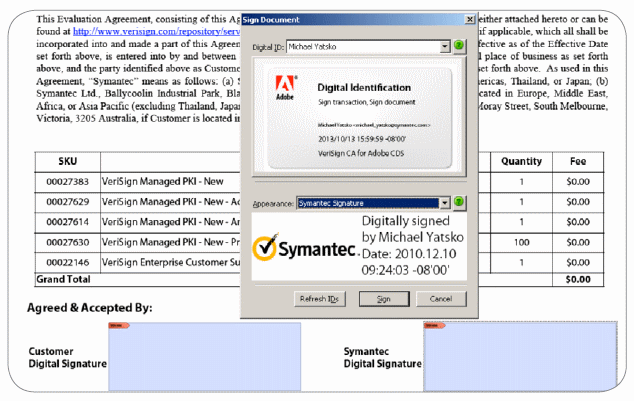
Task: Click 'Sign transaction, Sign document' text
Action: click(366, 102)
